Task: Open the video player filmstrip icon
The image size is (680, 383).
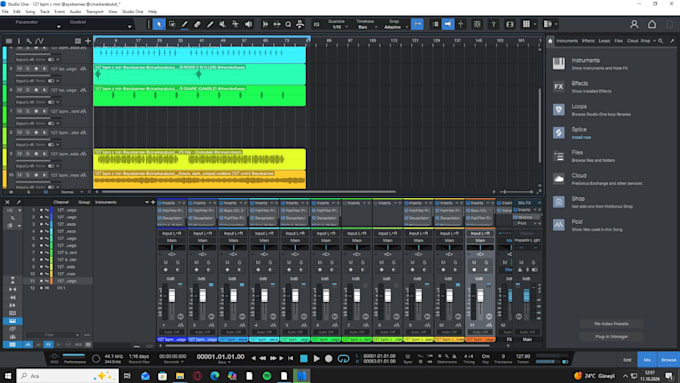Action: [510, 24]
